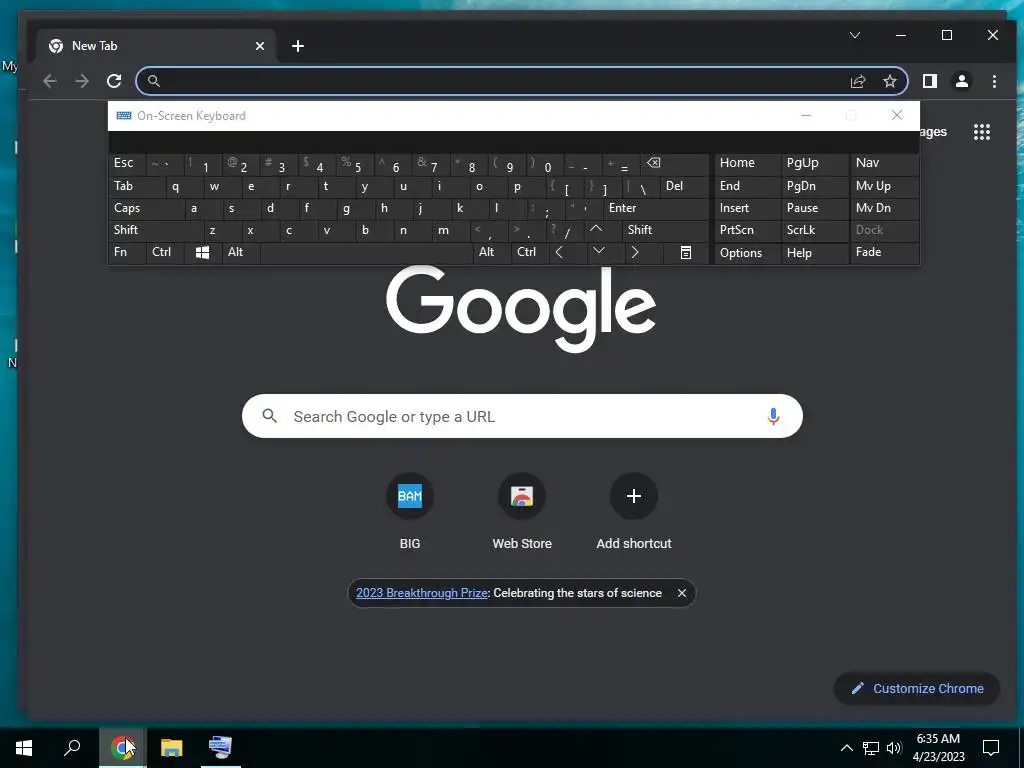Open the Web Store shortcut
This screenshot has height=768, width=1024.
coord(522,511)
